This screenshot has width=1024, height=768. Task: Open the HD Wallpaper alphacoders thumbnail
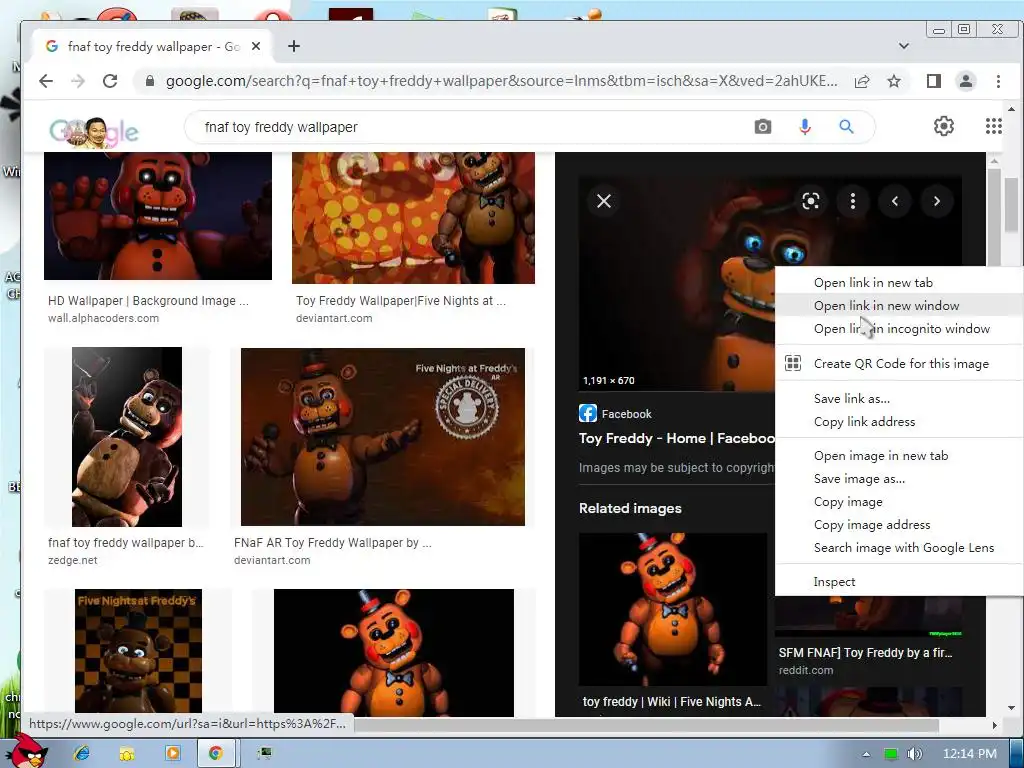pyautogui.click(x=157, y=216)
